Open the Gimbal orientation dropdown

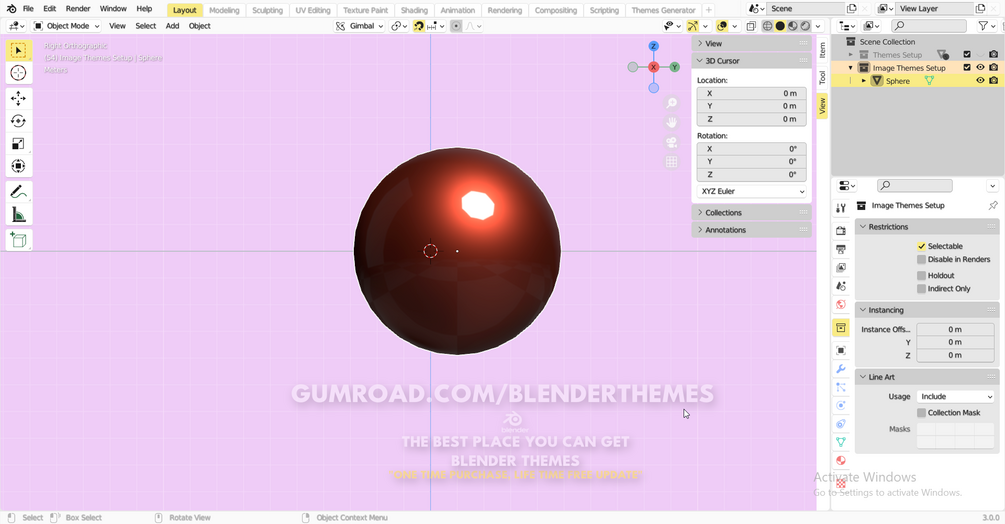coord(359,26)
